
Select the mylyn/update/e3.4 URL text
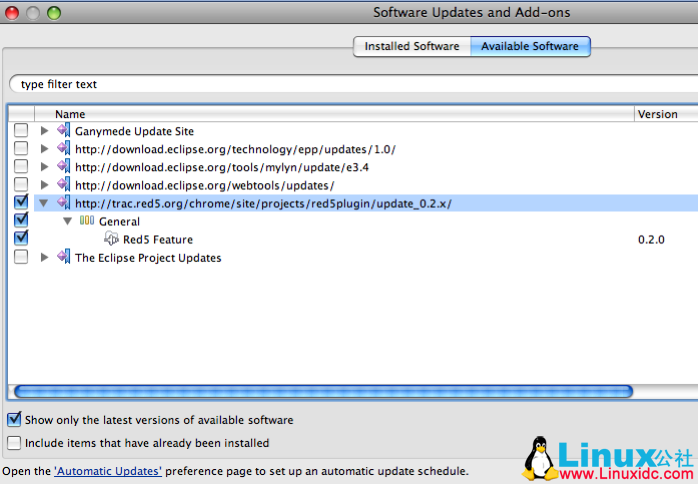222,167
